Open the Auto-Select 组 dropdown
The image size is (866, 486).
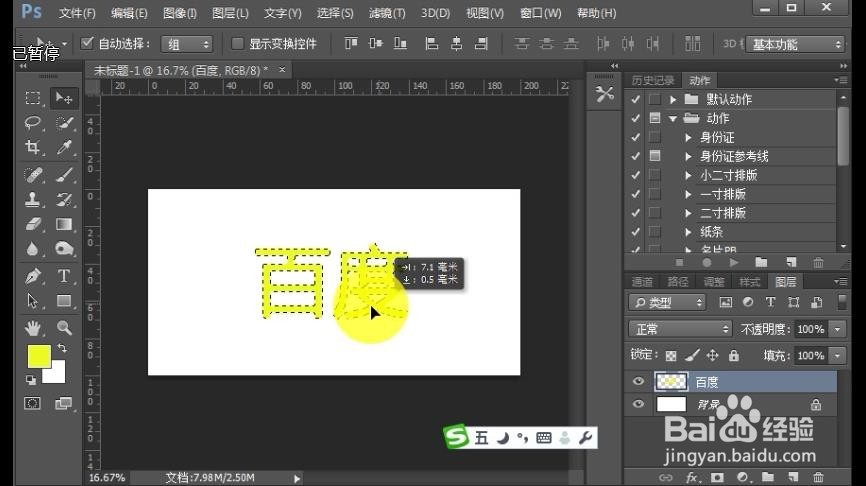coord(187,44)
